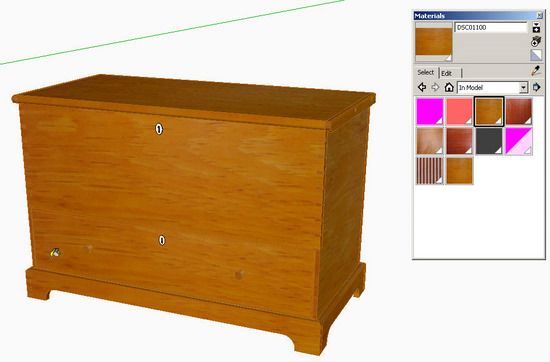Select the bright magenta material swatch
550x362 pixels.
click(x=430, y=111)
